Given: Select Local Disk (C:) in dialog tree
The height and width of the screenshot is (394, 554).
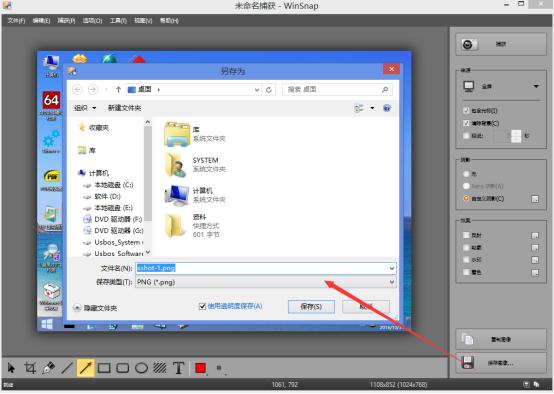Looking at the screenshot, I should [x=109, y=185].
